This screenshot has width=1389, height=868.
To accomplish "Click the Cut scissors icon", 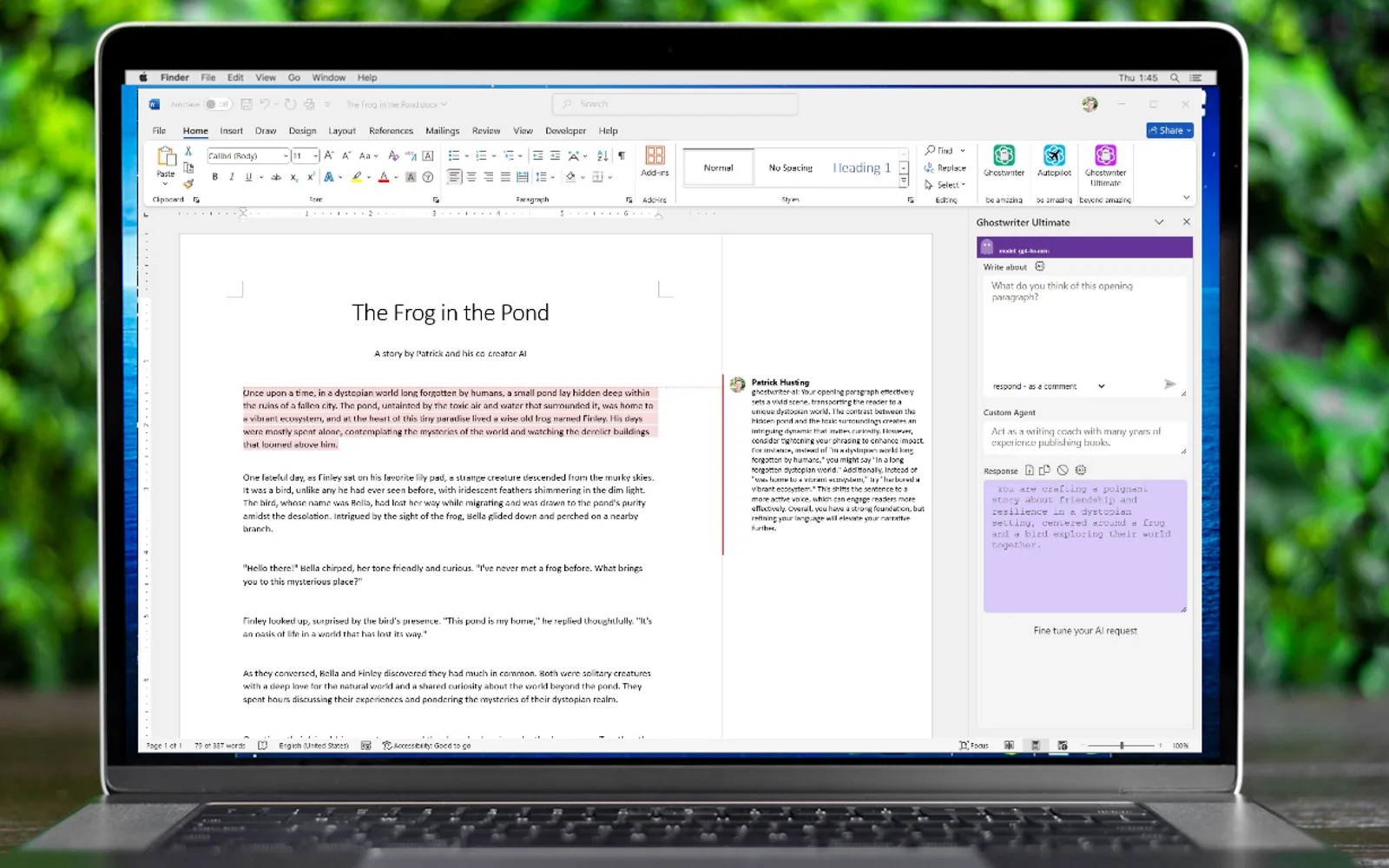I will [188, 151].
